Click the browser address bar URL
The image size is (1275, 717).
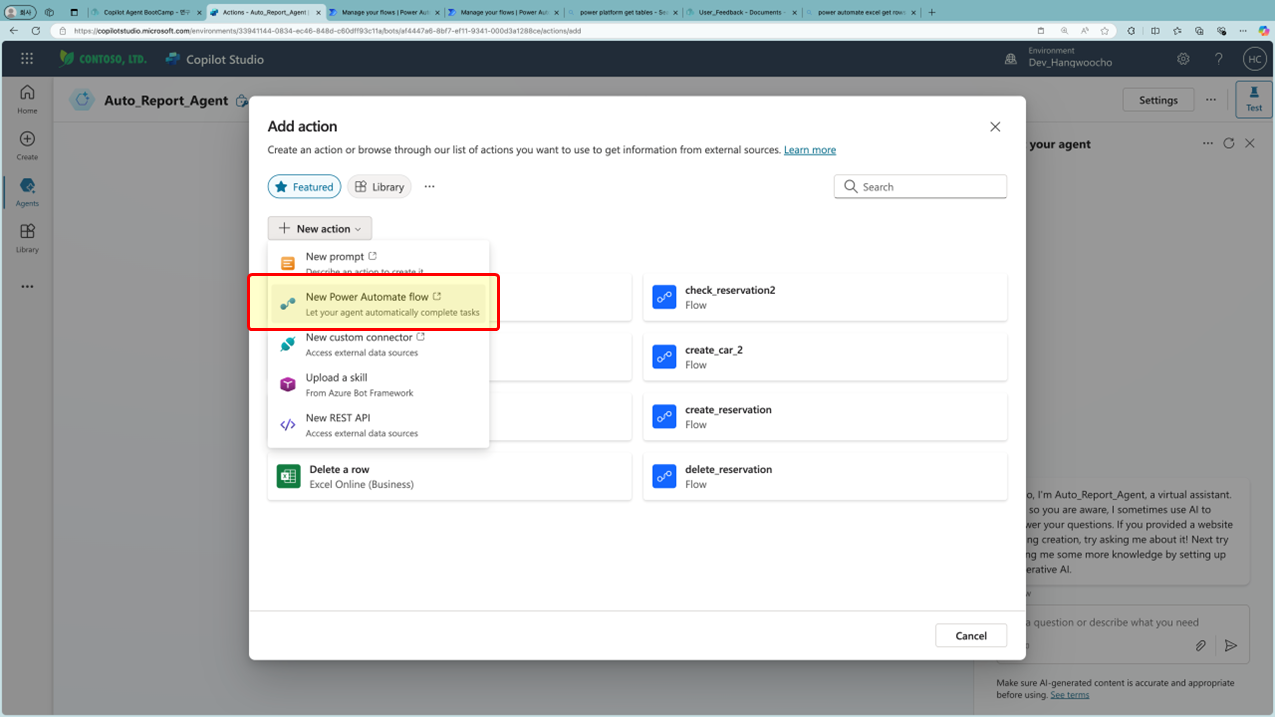pos(327,31)
